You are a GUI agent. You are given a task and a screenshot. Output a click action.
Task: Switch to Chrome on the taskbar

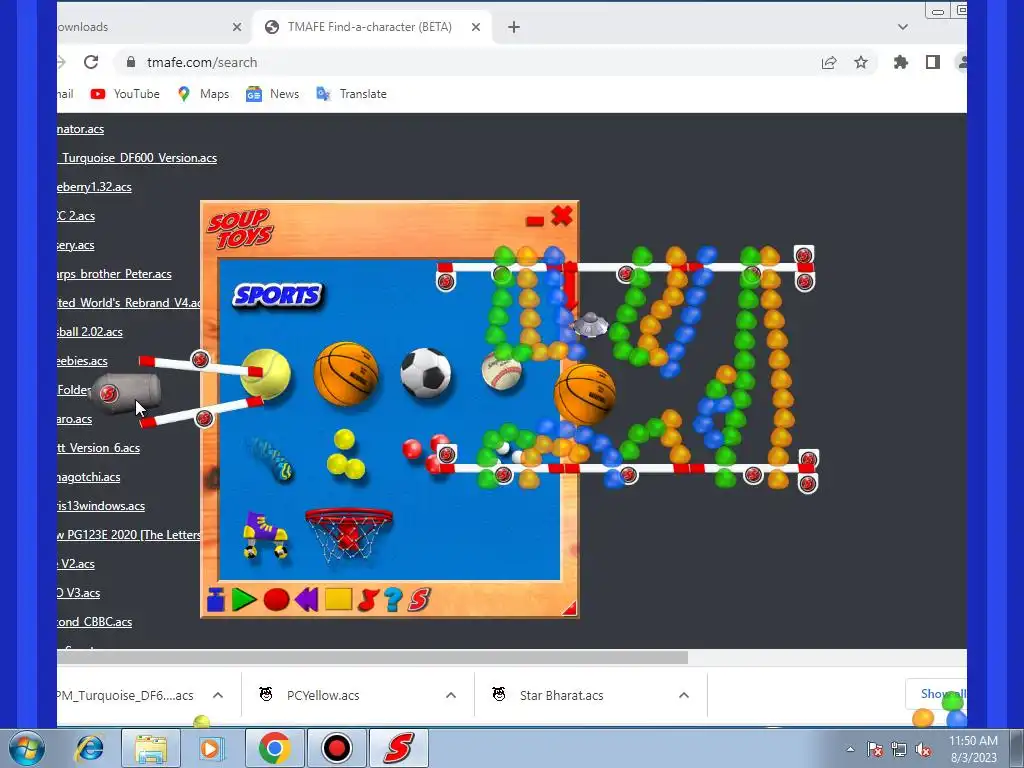pos(274,748)
